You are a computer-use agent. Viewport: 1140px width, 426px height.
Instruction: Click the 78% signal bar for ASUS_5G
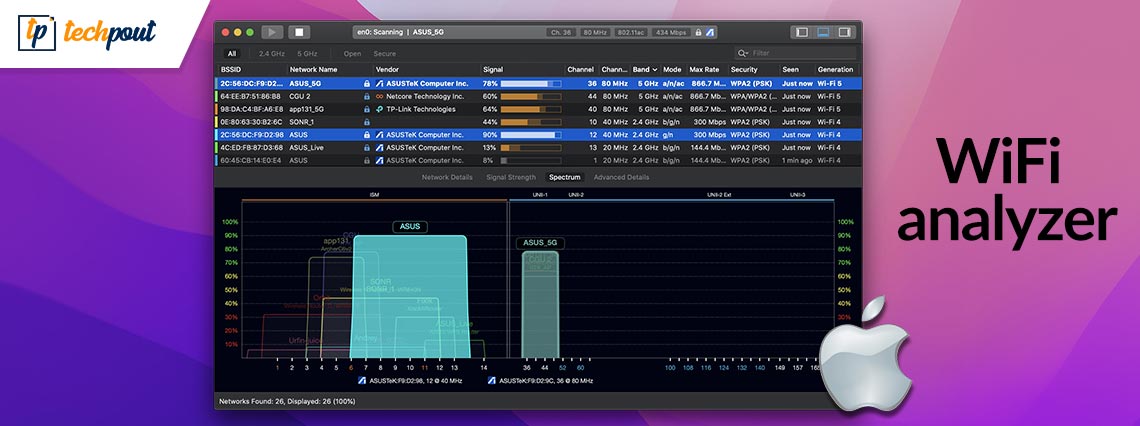(x=531, y=84)
